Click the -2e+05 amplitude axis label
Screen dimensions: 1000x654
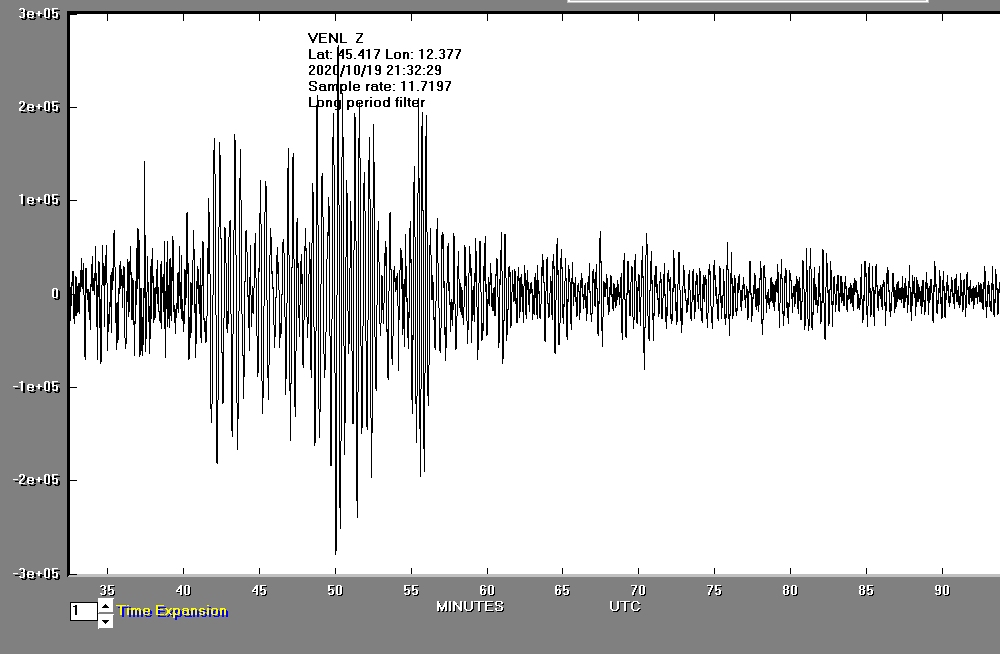click(x=37, y=480)
